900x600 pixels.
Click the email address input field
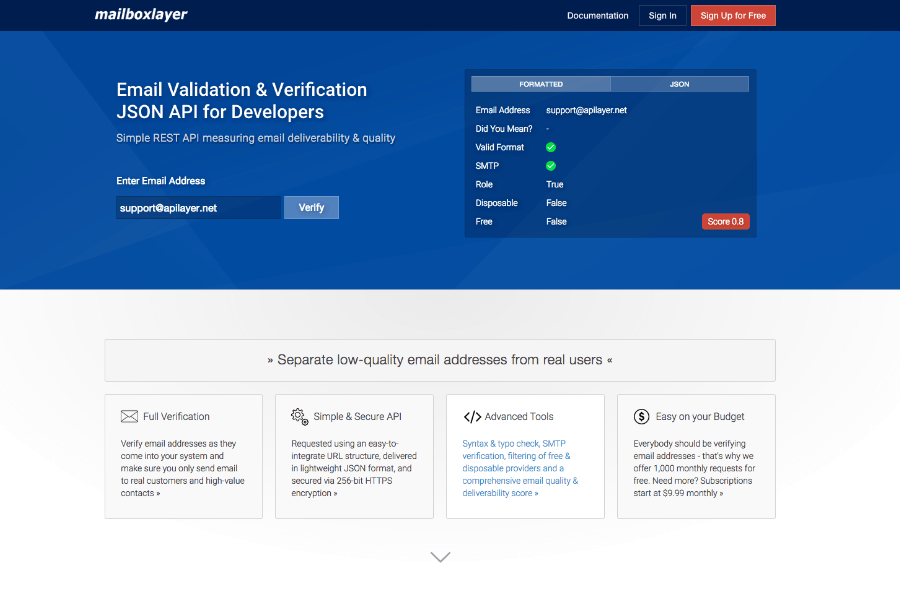click(x=197, y=207)
